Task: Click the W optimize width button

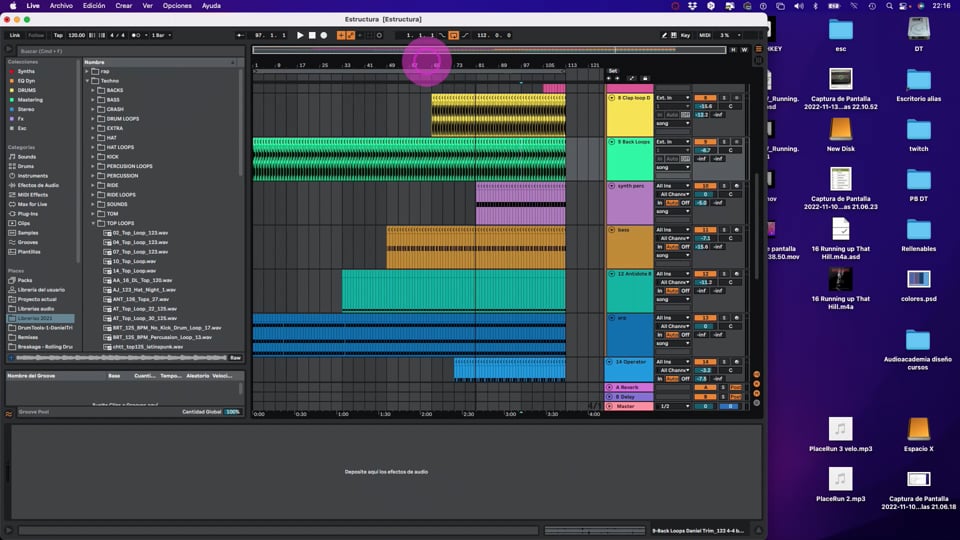Action: [744, 50]
